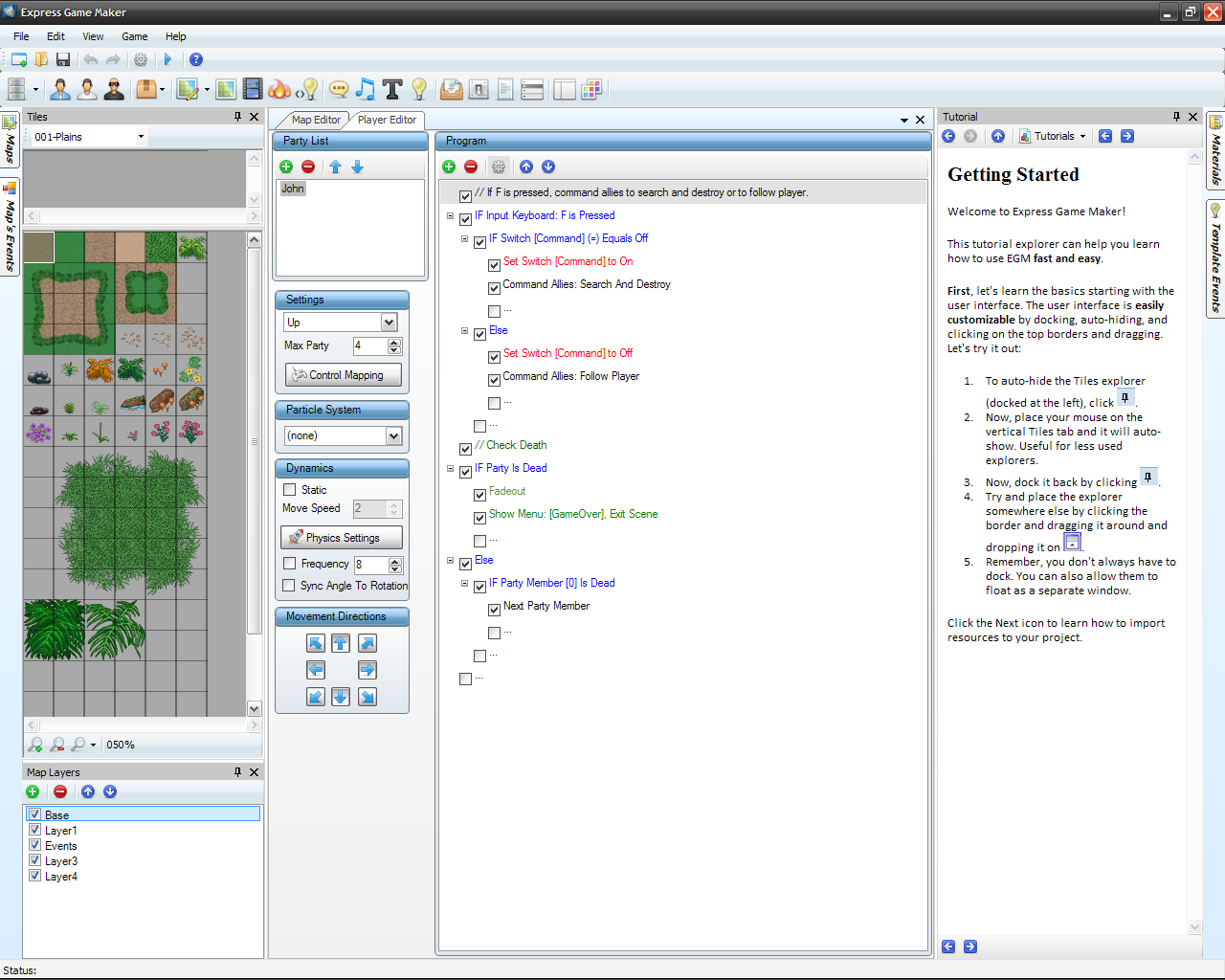Switch to the Map Editor tab
This screenshot has width=1225, height=980.
[315, 120]
